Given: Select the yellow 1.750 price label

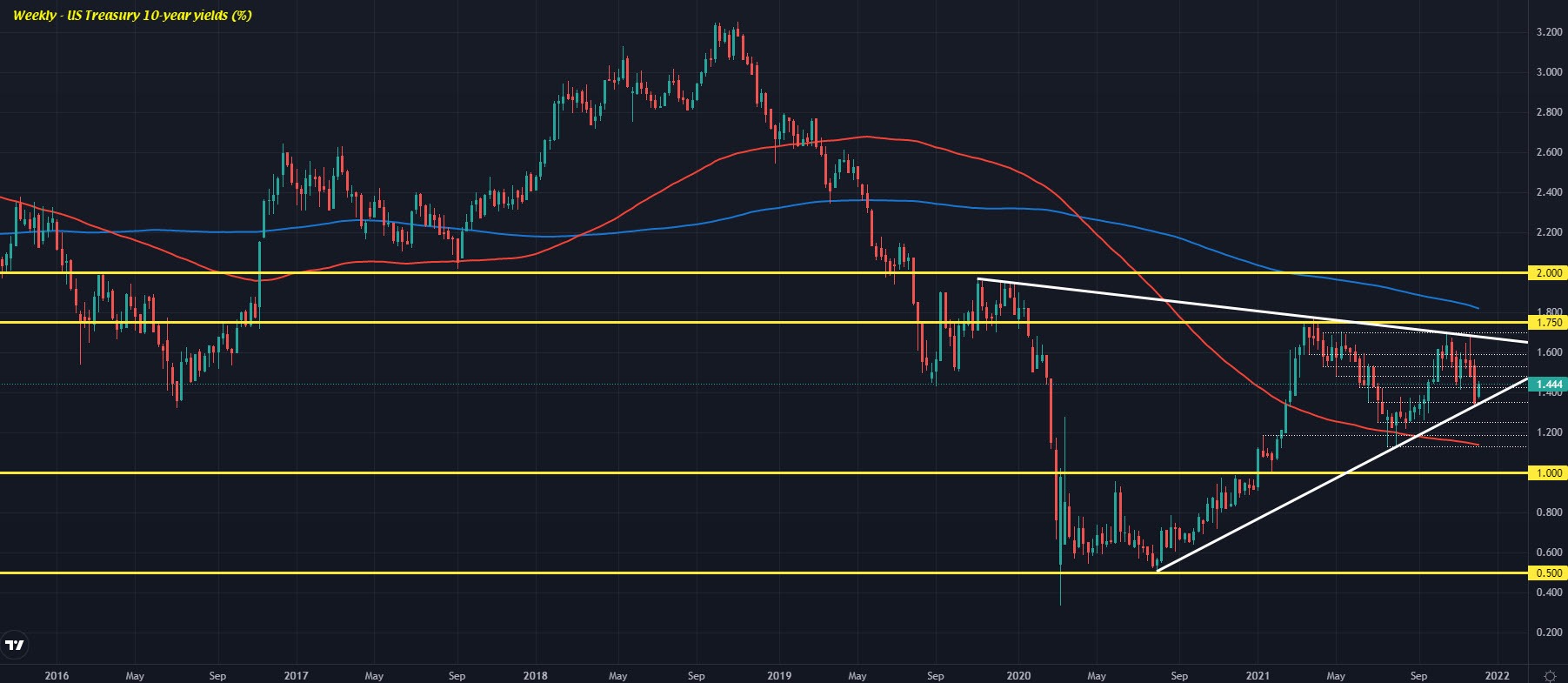Looking at the screenshot, I should click(1549, 323).
